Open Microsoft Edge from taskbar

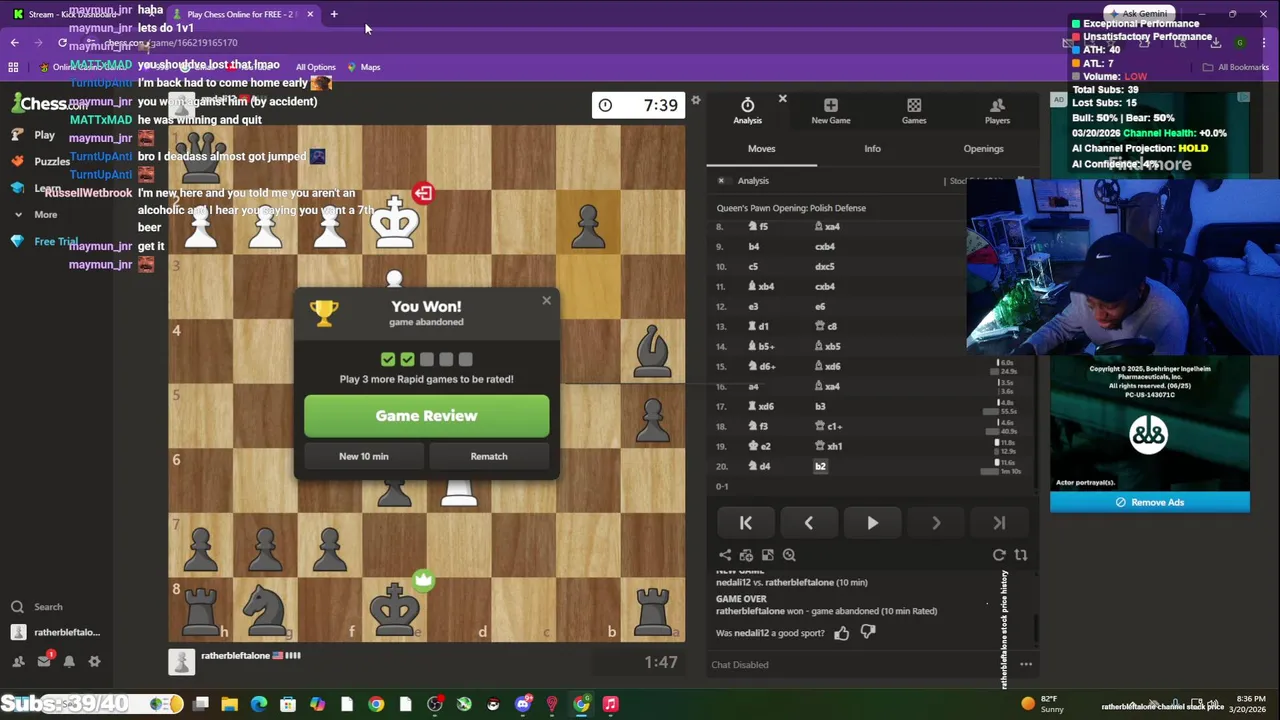tap(259, 704)
